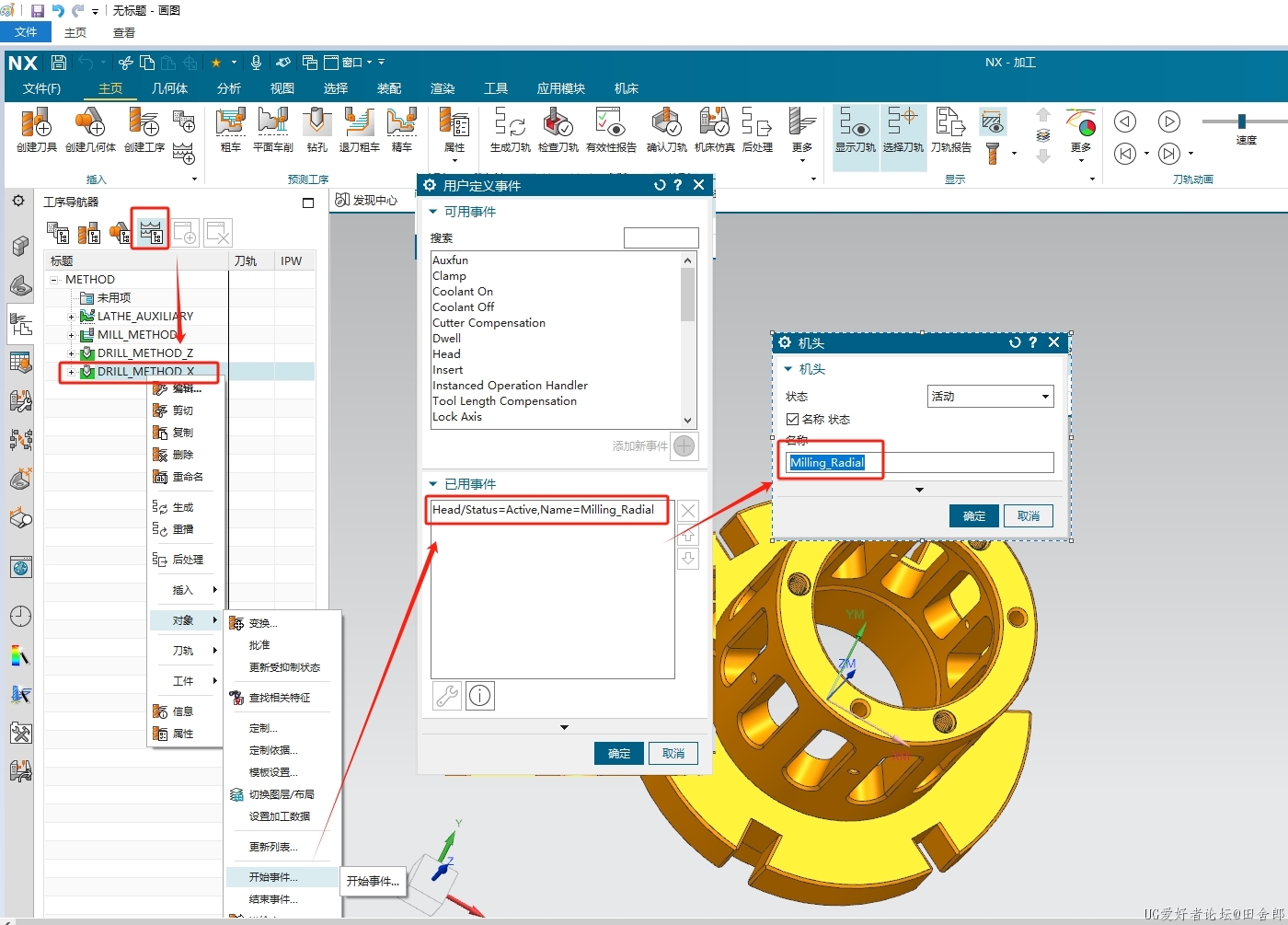The image size is (1288, 925).
Task: Click the information icon under used events
Action: pyautogui.click(x=480, y=696)
